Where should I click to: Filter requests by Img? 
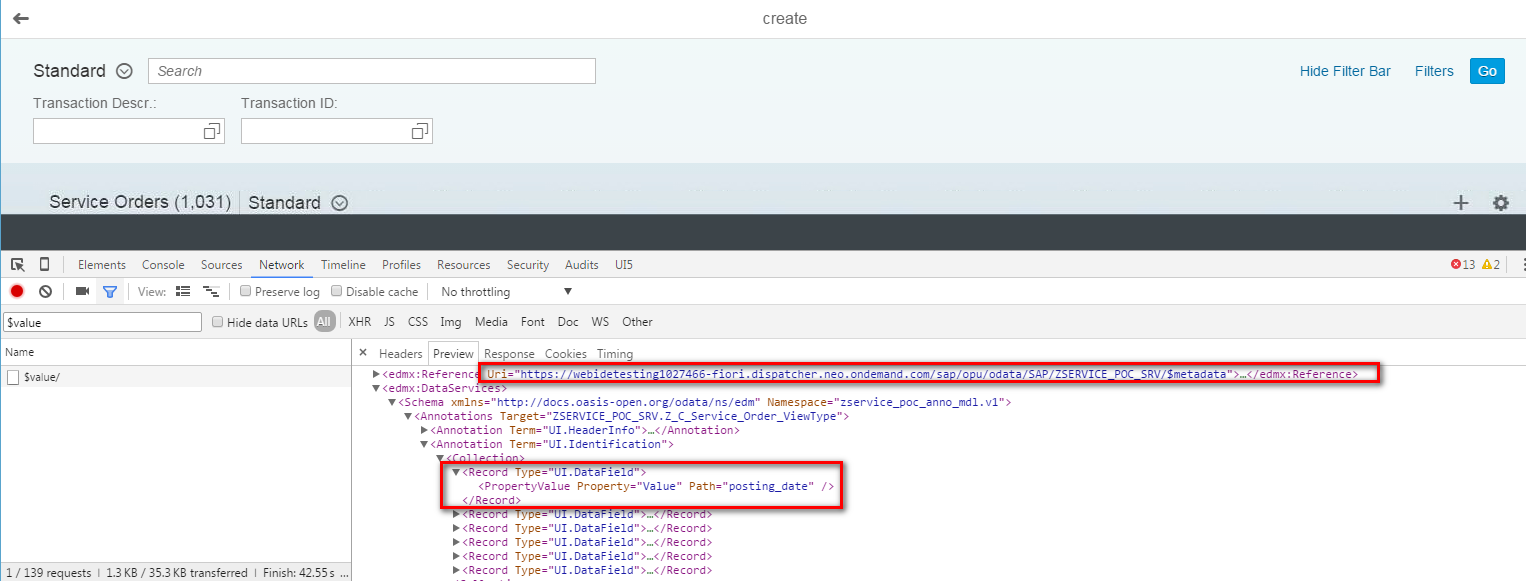pos(451,322)
